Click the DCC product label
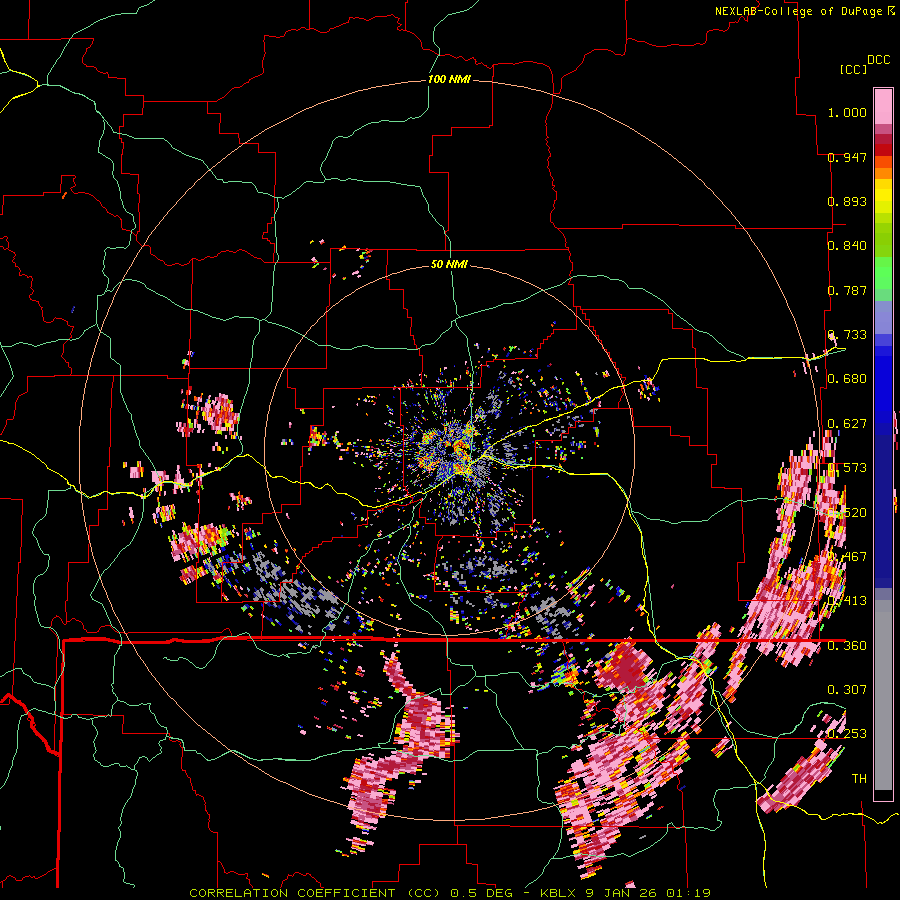The image size is (900, 900). pyautogui.click(x=878, y=60)
